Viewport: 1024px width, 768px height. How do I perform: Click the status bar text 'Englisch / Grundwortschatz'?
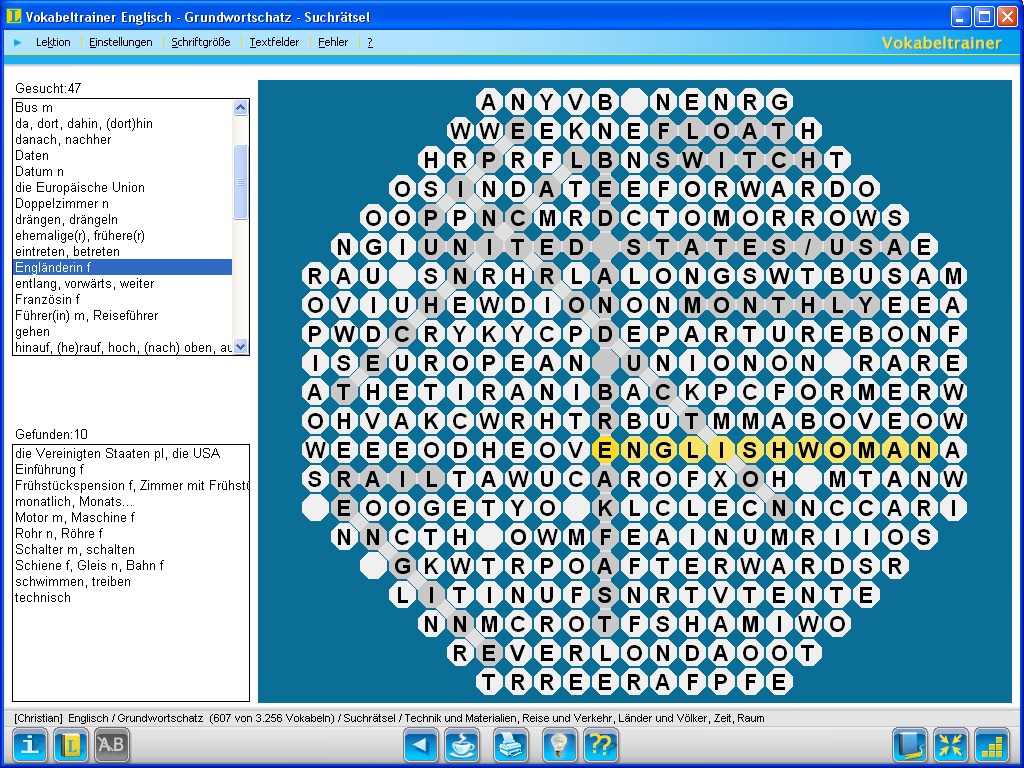pos(135,718)
